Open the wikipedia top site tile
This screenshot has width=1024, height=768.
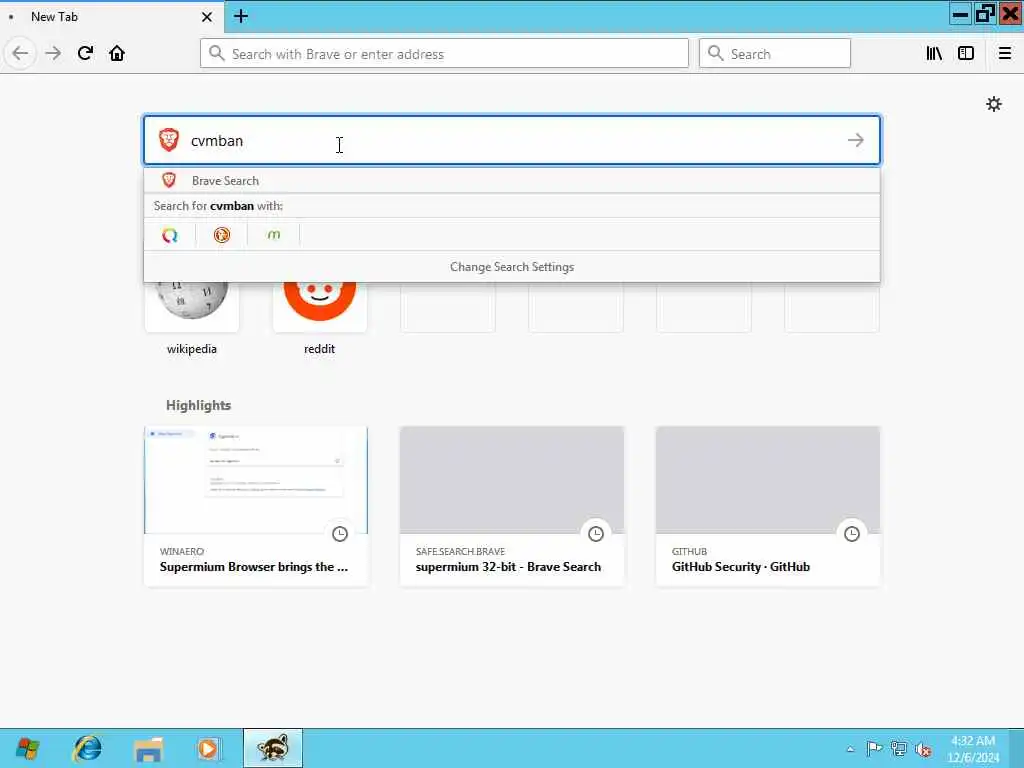tap(191, 319)
